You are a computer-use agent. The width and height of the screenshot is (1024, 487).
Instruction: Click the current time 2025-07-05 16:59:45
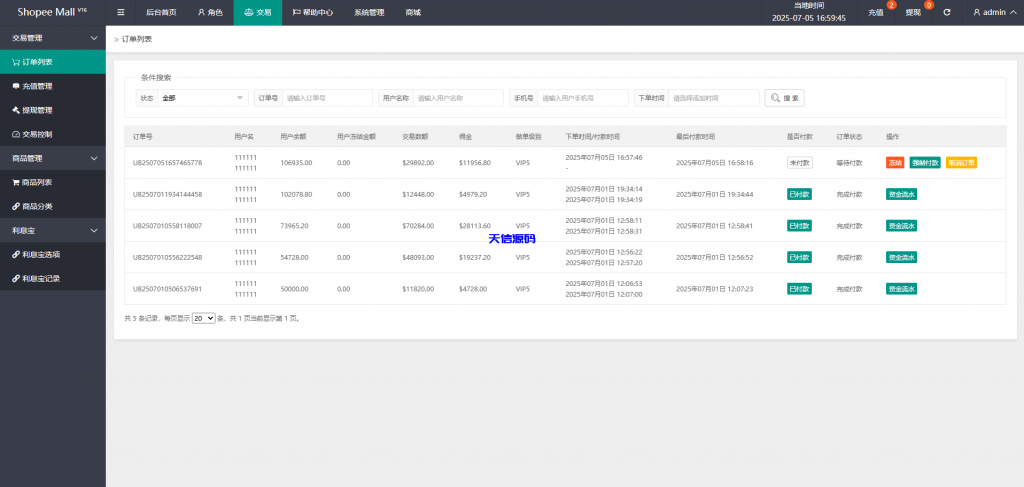coord(808,18)
